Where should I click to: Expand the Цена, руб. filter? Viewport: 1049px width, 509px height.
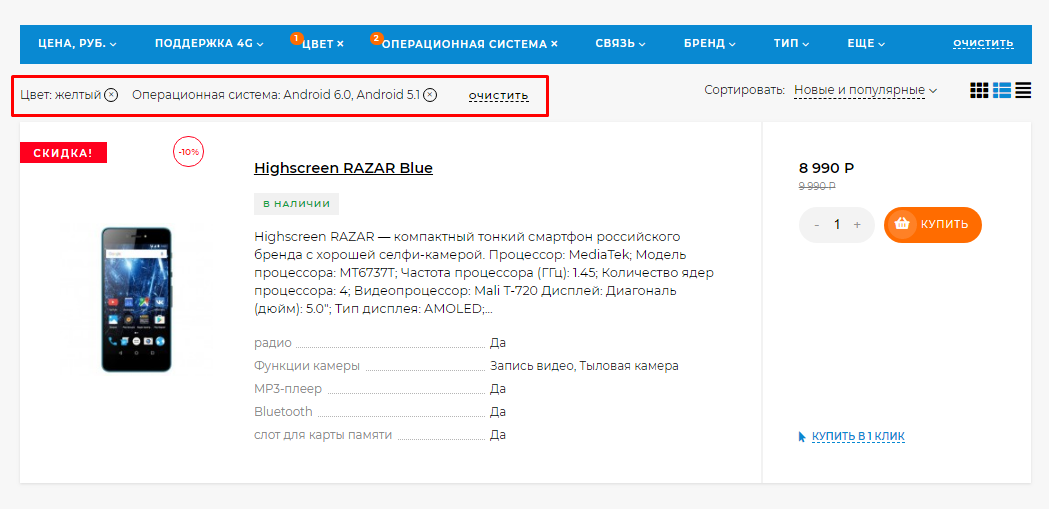tap(77, 44)
